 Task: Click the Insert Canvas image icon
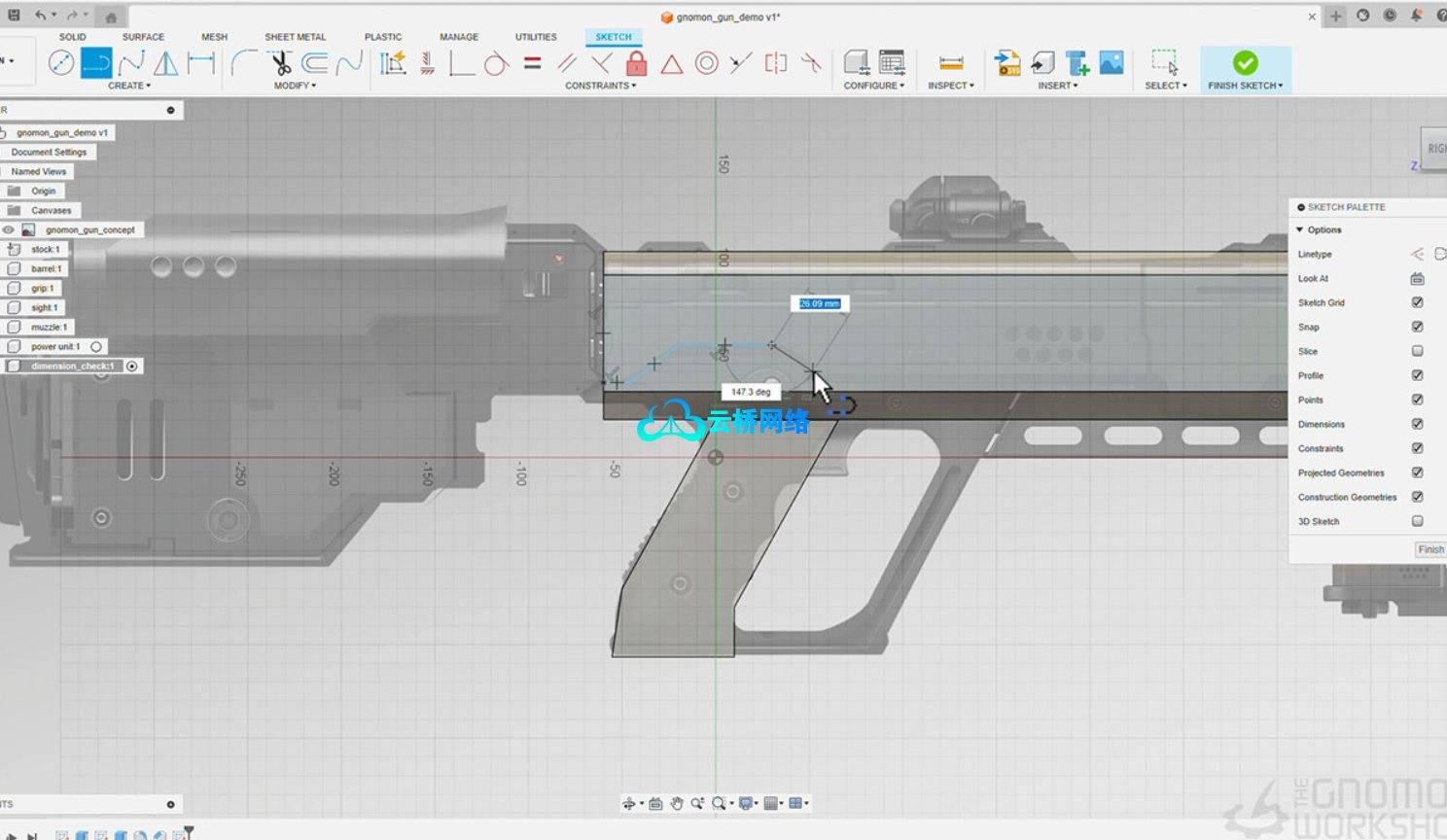click(1111, 64)
